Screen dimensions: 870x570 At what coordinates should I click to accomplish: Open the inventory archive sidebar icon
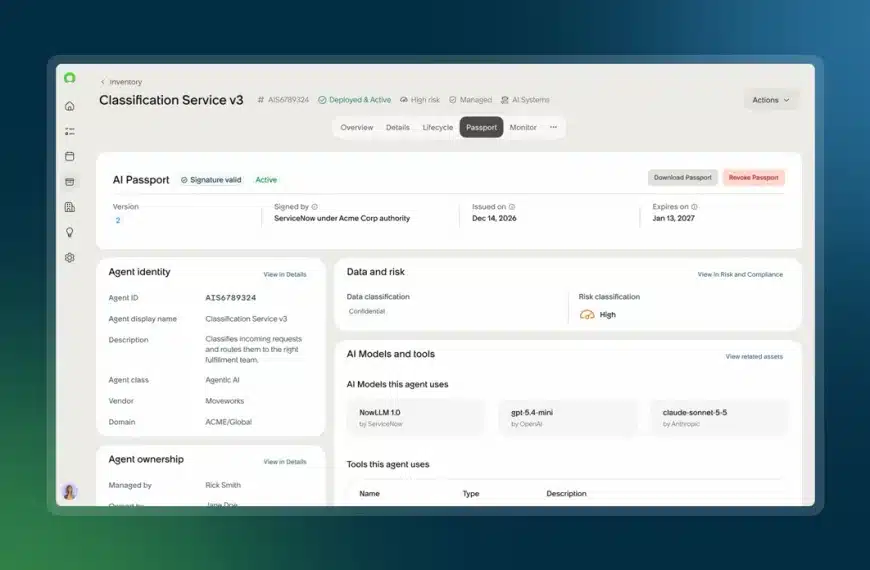coord(69,182)
